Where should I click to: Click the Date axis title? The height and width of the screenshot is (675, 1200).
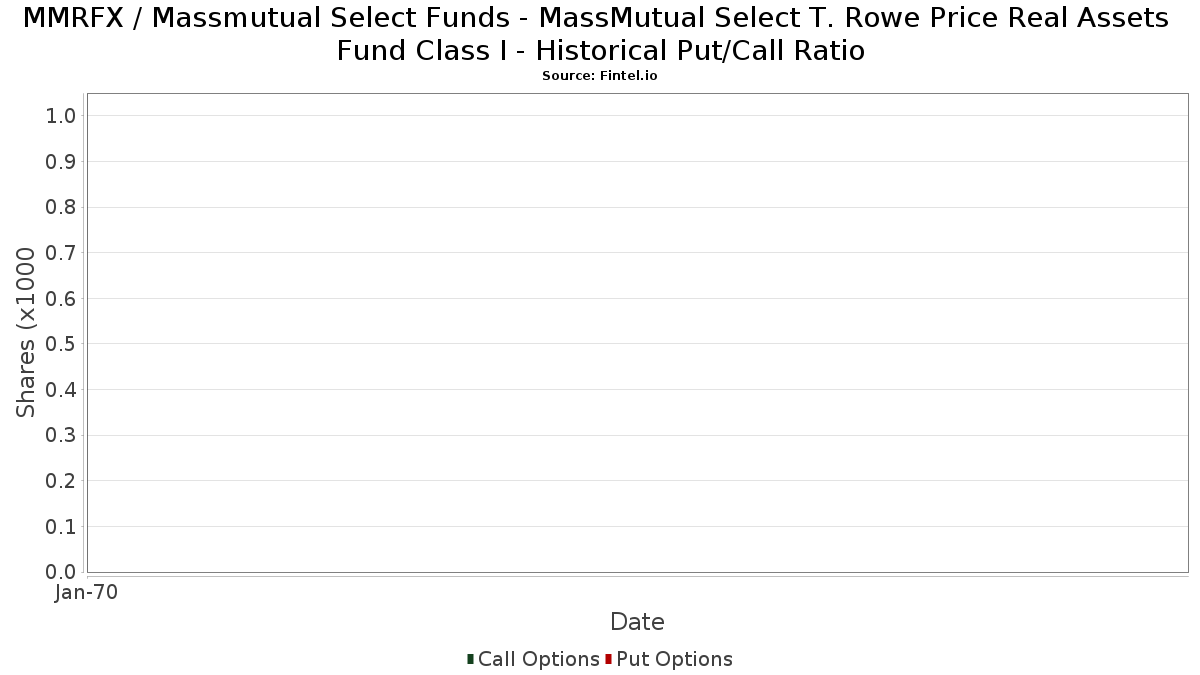[x=637, y=622]
